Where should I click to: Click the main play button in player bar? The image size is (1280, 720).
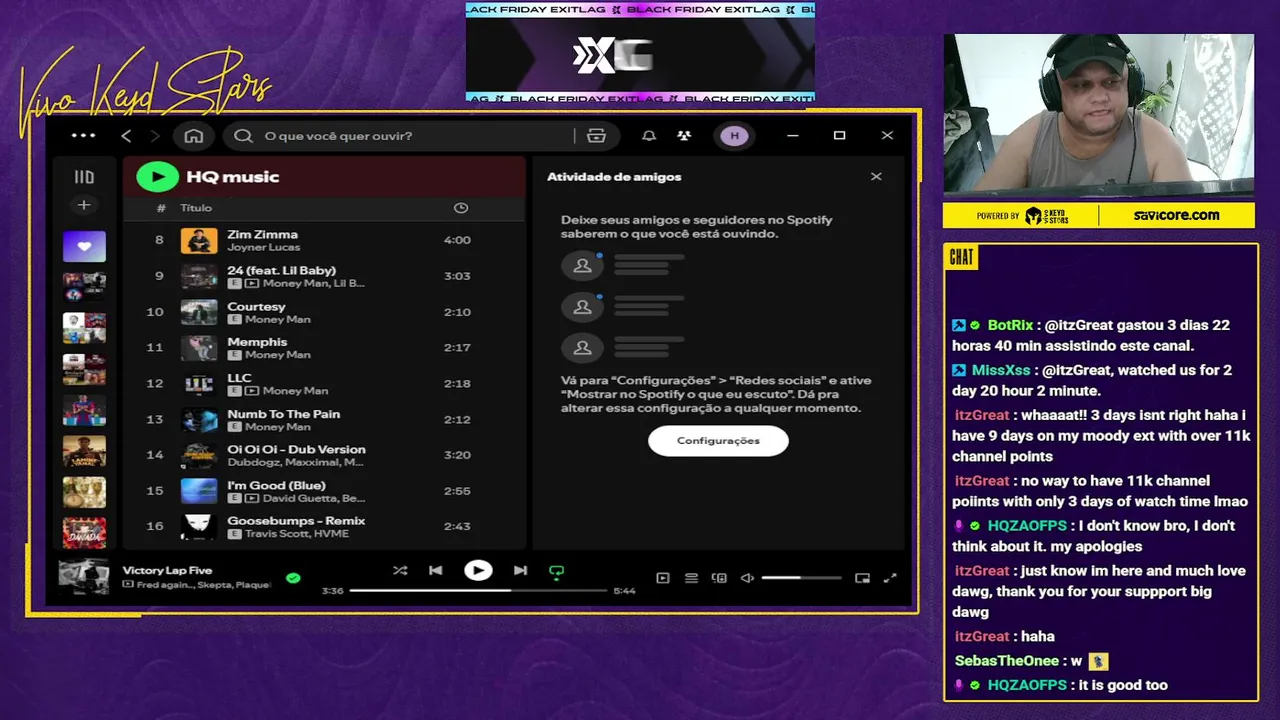478,570
